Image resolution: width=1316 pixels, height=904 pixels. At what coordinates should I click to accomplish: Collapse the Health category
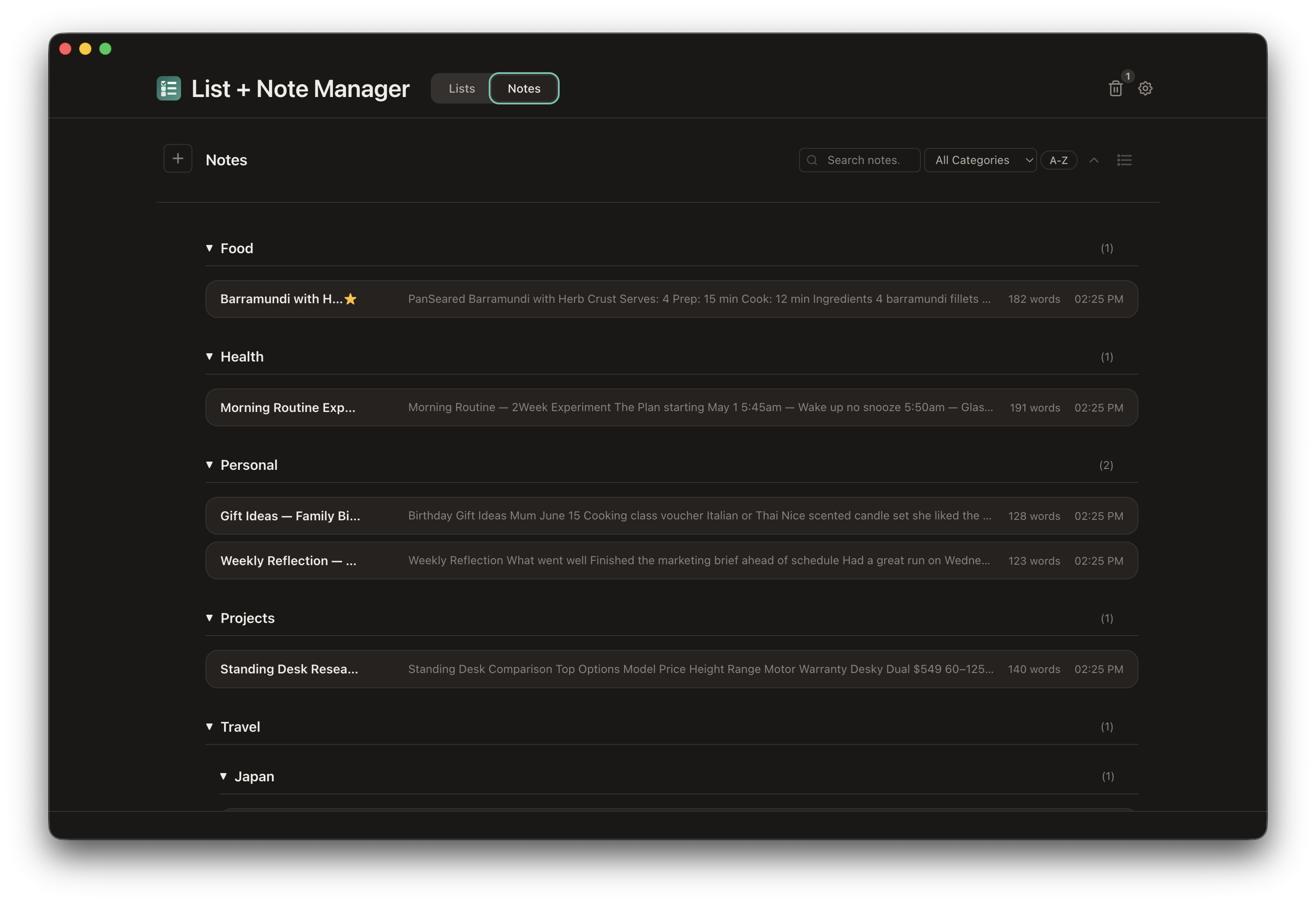210,356
